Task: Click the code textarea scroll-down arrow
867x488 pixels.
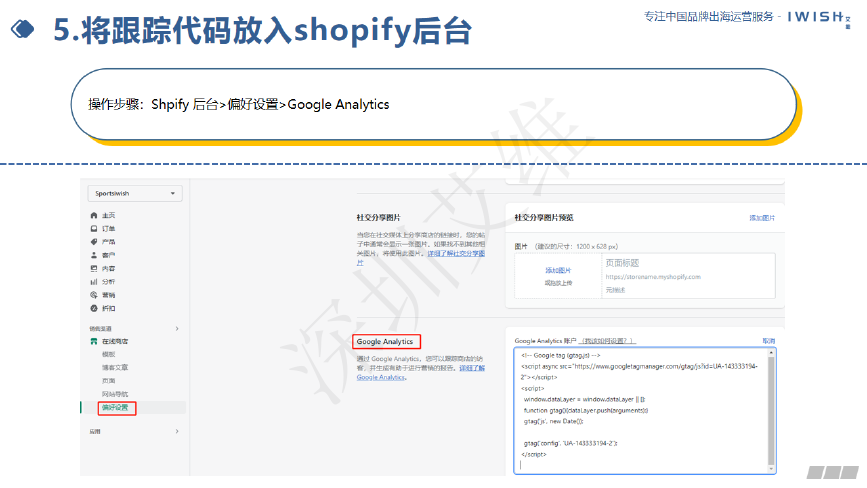Action: tap(771, 469)
